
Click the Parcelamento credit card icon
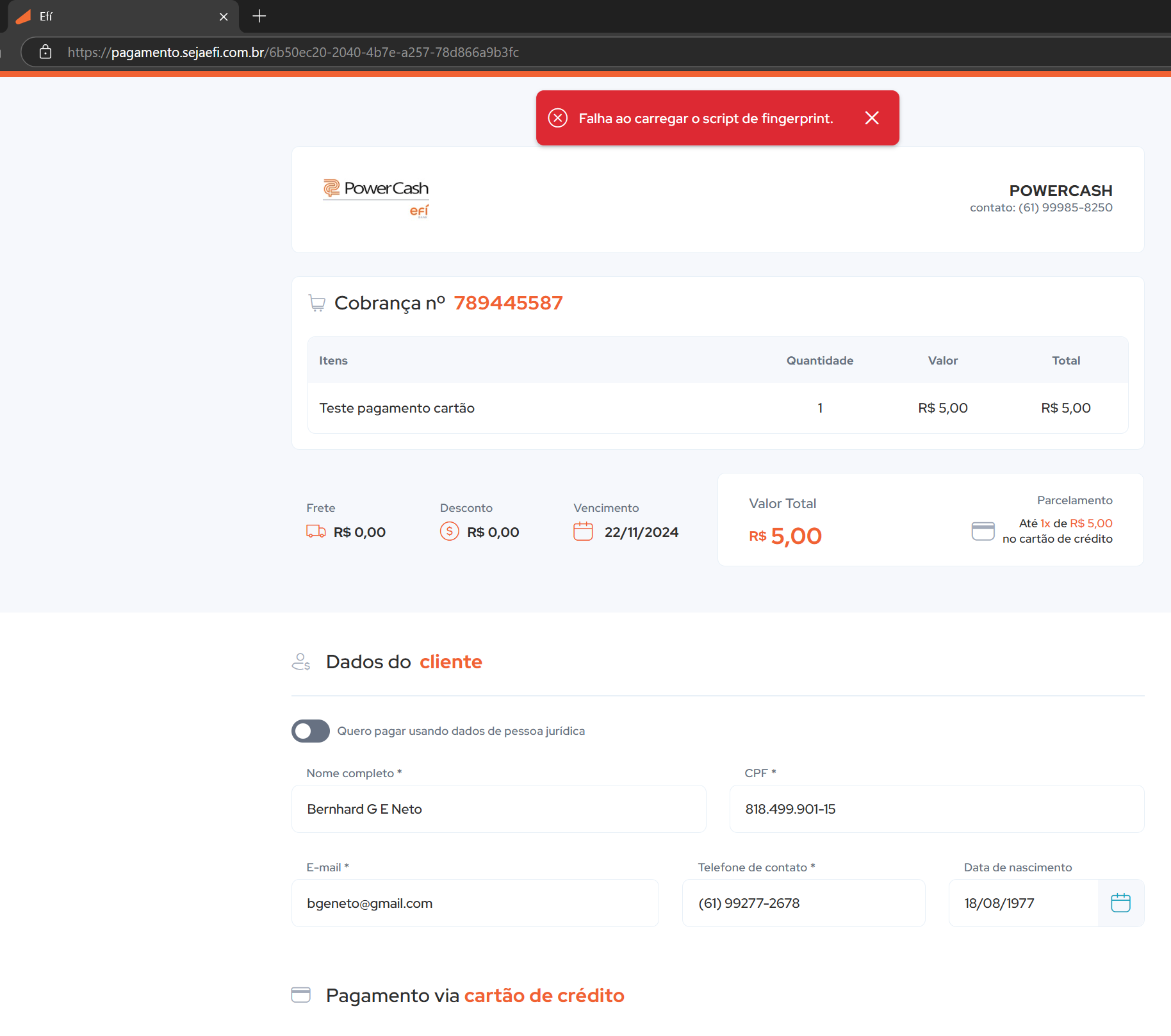(x=983, y=531)
